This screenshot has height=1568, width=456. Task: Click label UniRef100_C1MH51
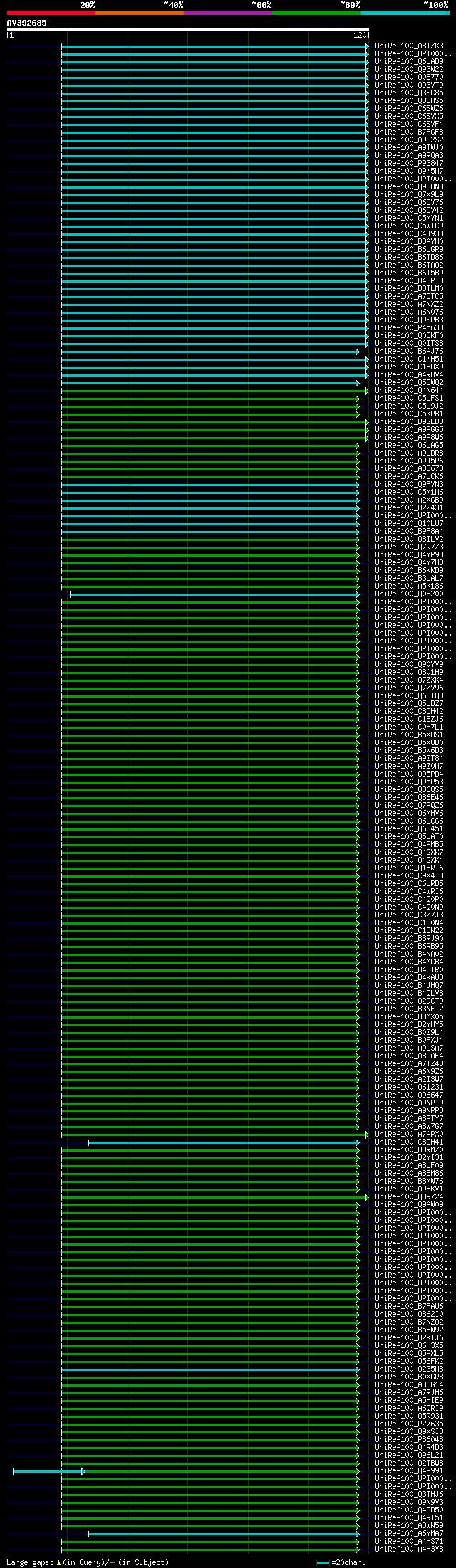(x=409, y=359)
